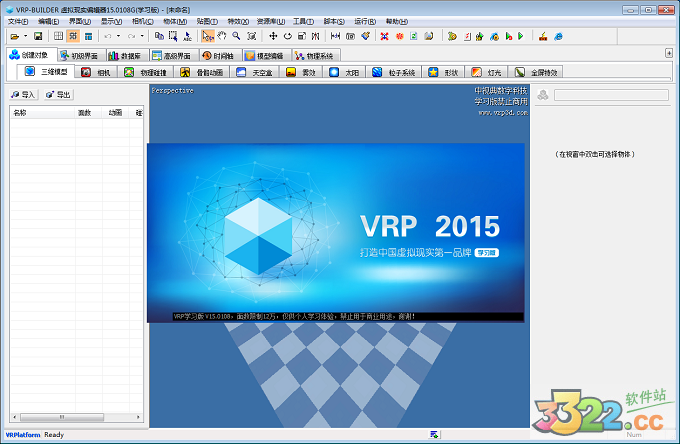Switch to the 模型编辑 tab

[265, 56]
